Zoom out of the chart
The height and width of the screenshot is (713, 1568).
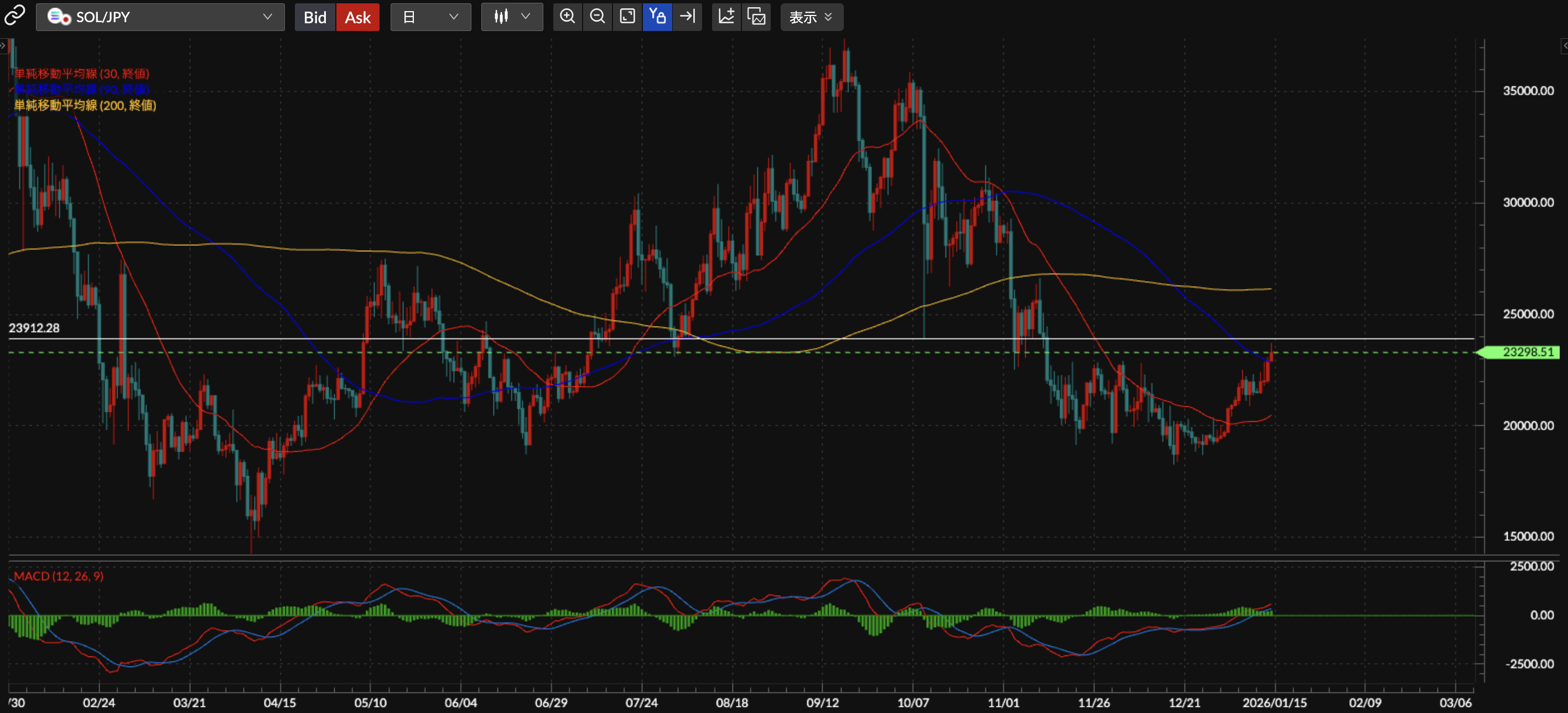[x=597, y=17]
